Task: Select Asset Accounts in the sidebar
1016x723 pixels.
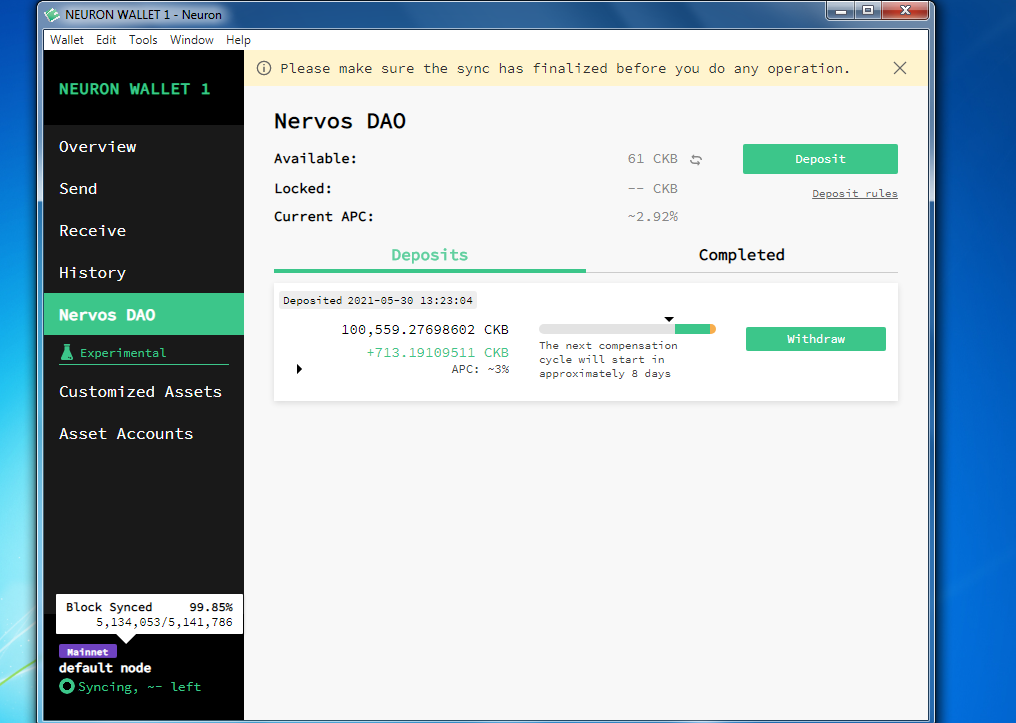Action: 125,433
